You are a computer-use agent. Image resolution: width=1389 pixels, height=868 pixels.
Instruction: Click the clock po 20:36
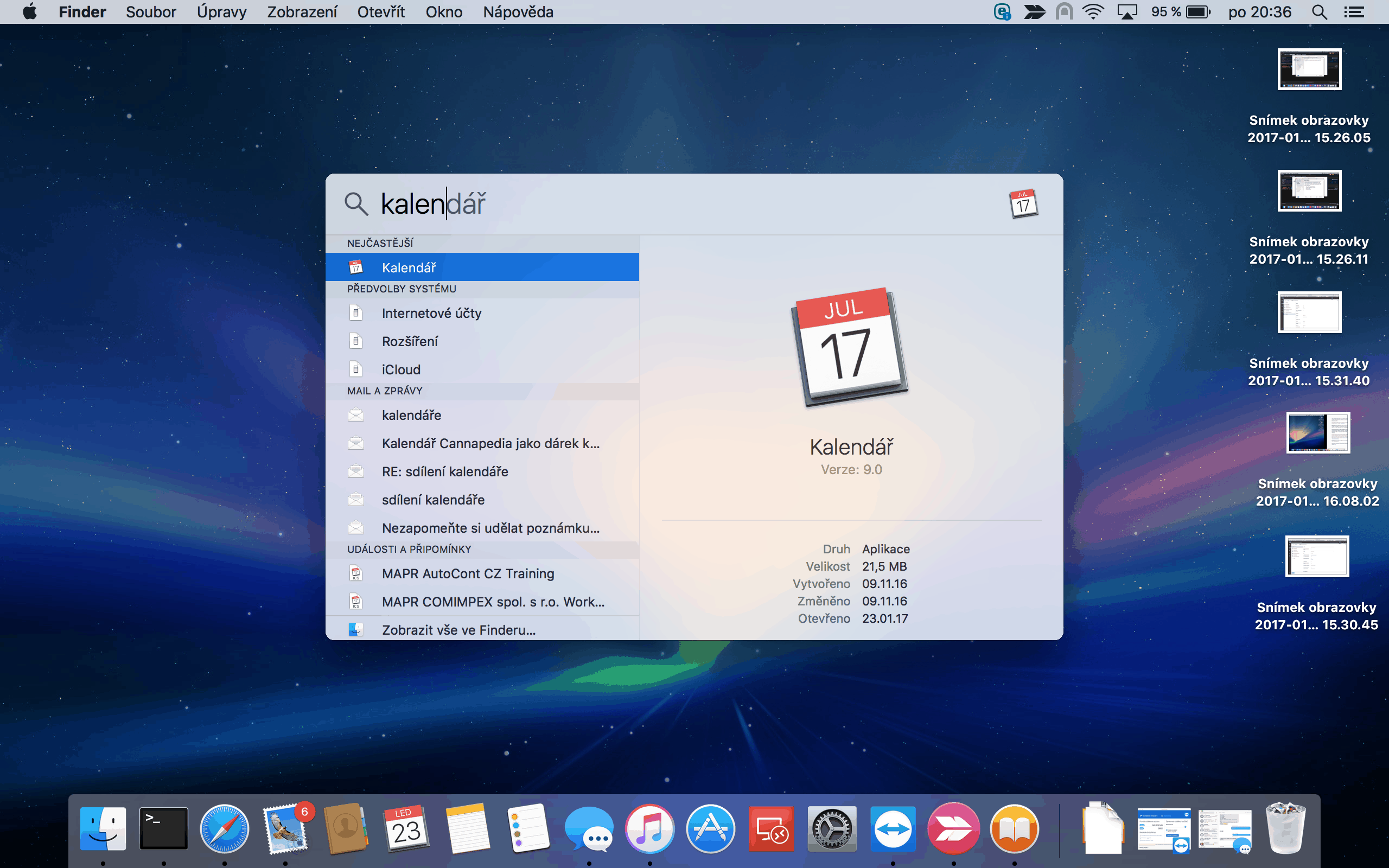[x=1260, y=12]
